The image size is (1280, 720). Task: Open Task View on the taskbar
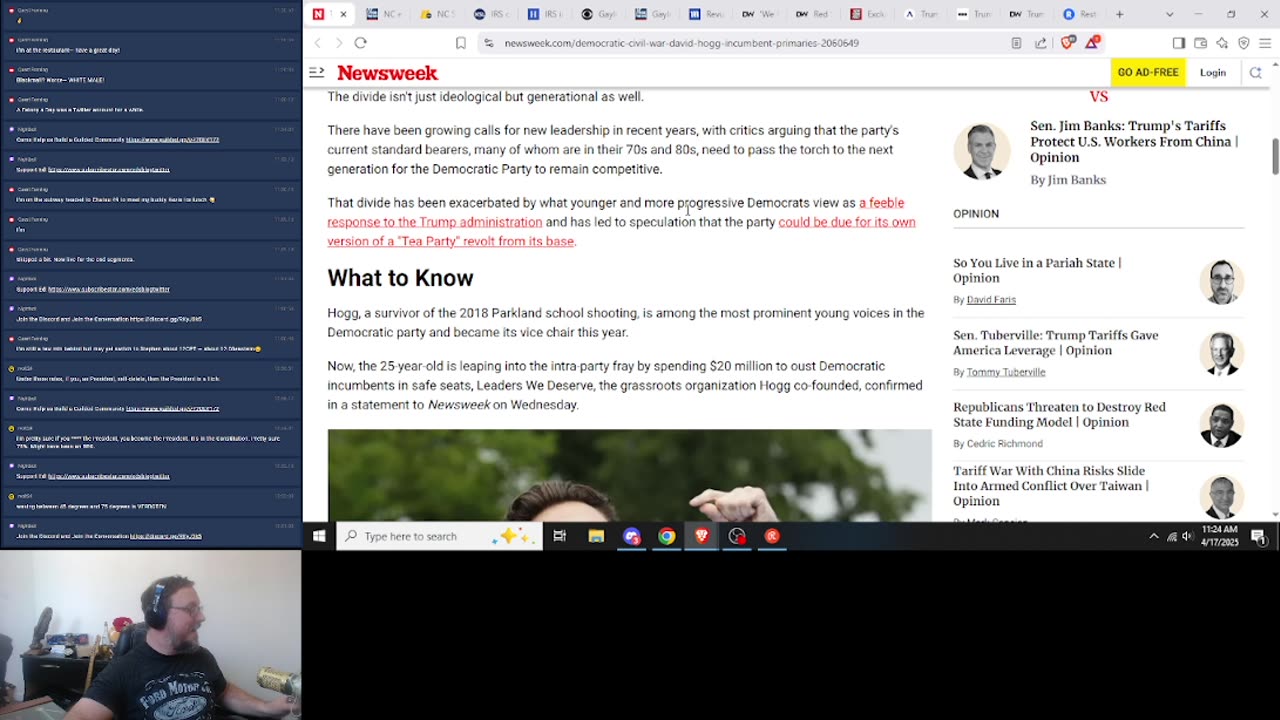(x=560, y=536)
